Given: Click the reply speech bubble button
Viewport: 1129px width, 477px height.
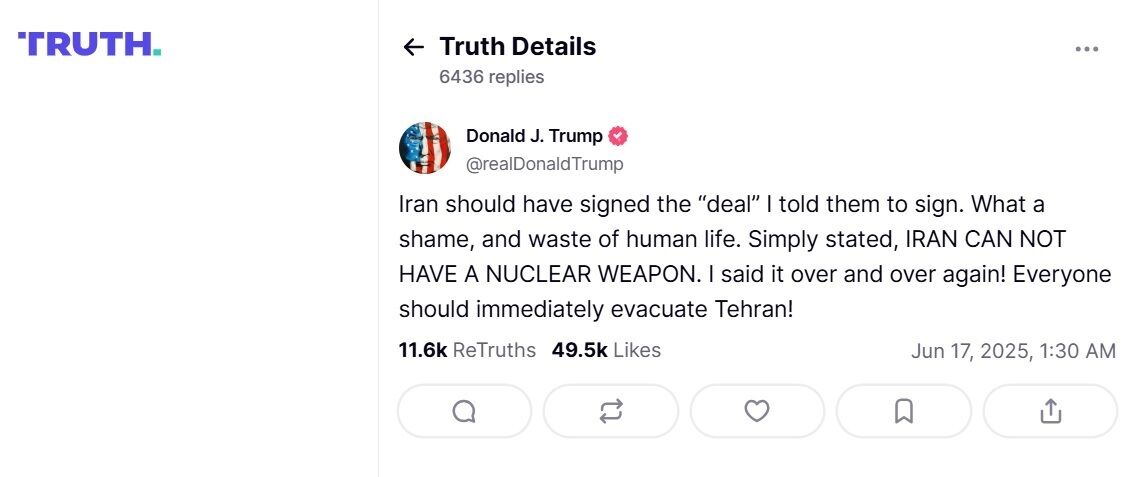Looking at the screenshot, I should (464, 411).
